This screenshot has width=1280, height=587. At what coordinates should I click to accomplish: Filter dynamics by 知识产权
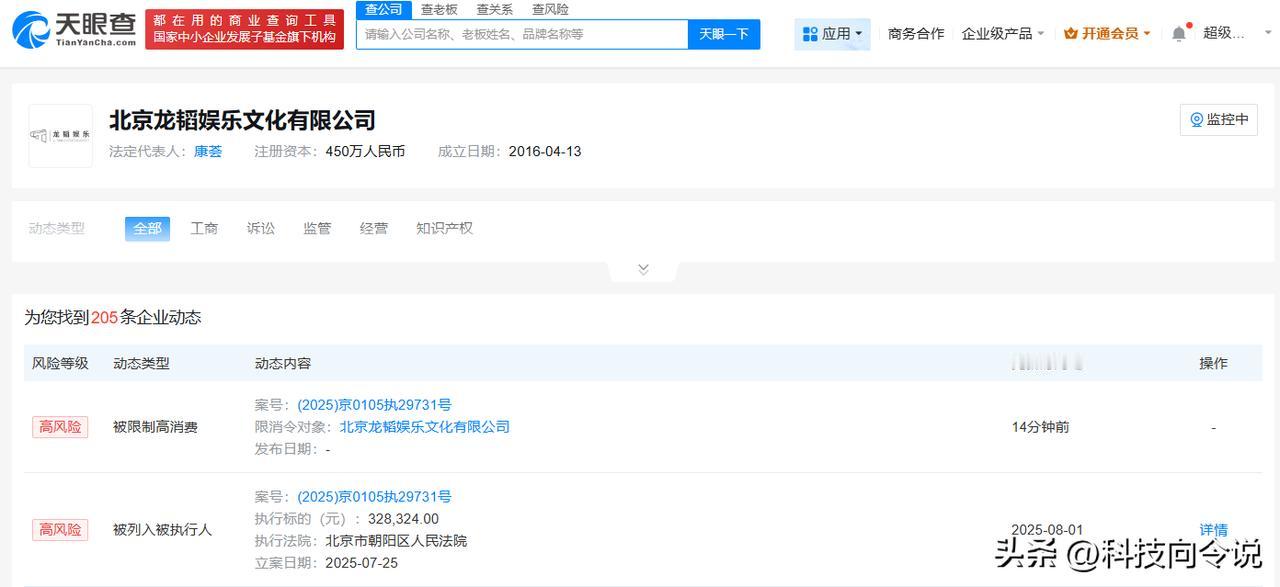click(x=444, y=228)
